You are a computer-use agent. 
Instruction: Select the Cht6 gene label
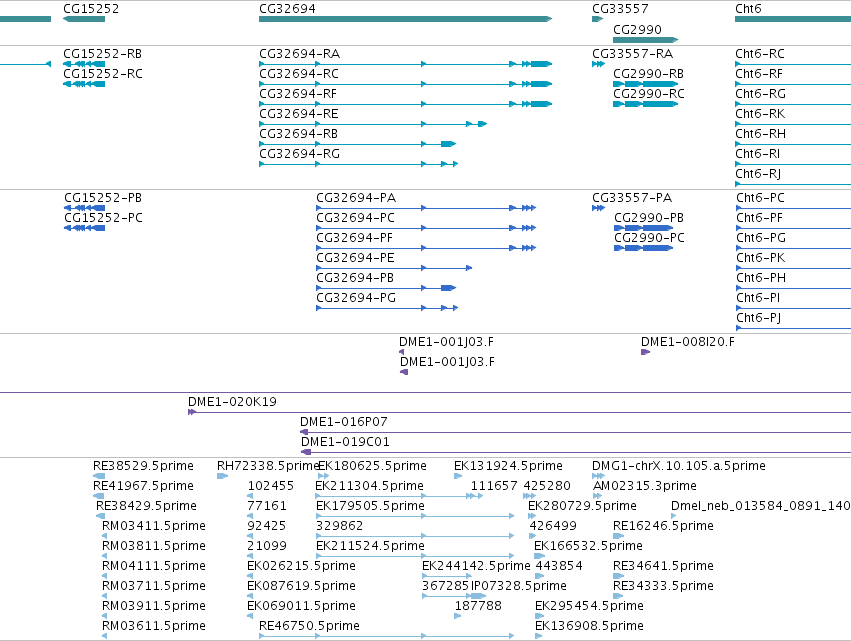click(748, 9)
